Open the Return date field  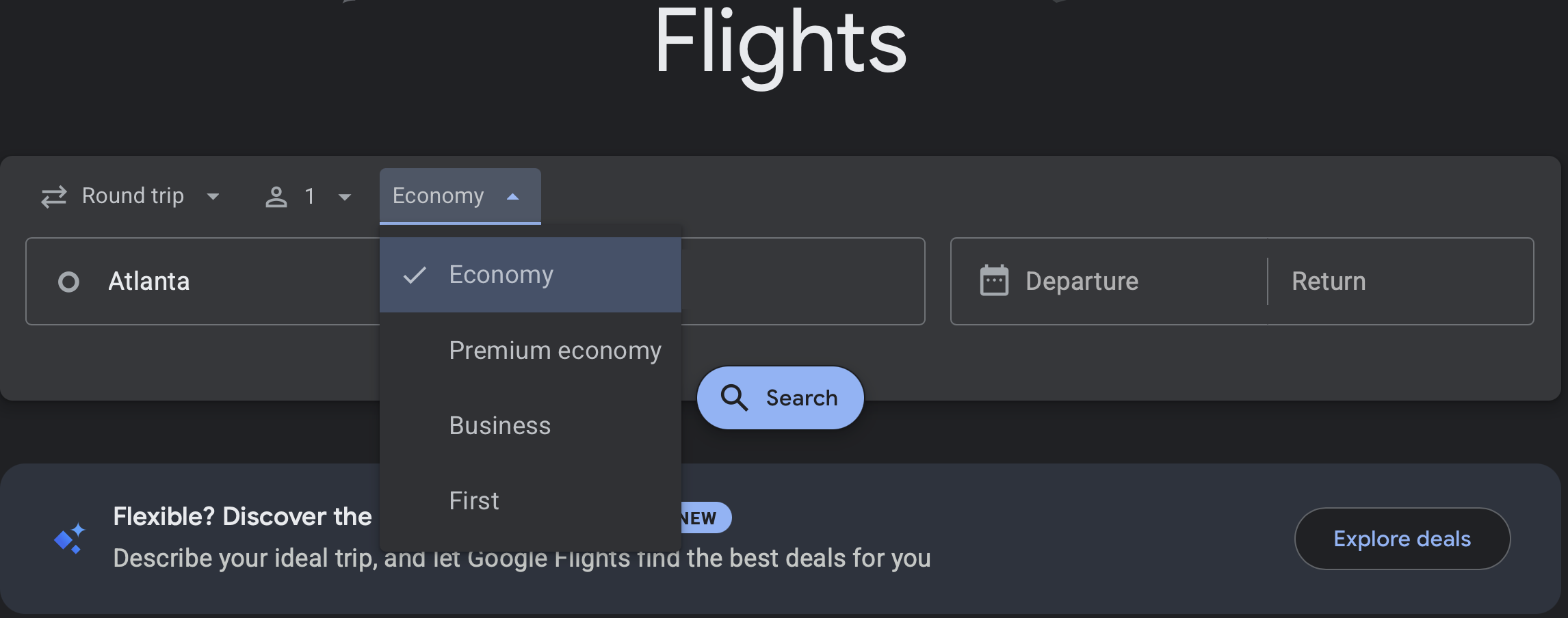pyautogui.click(x=1396, y=282)
